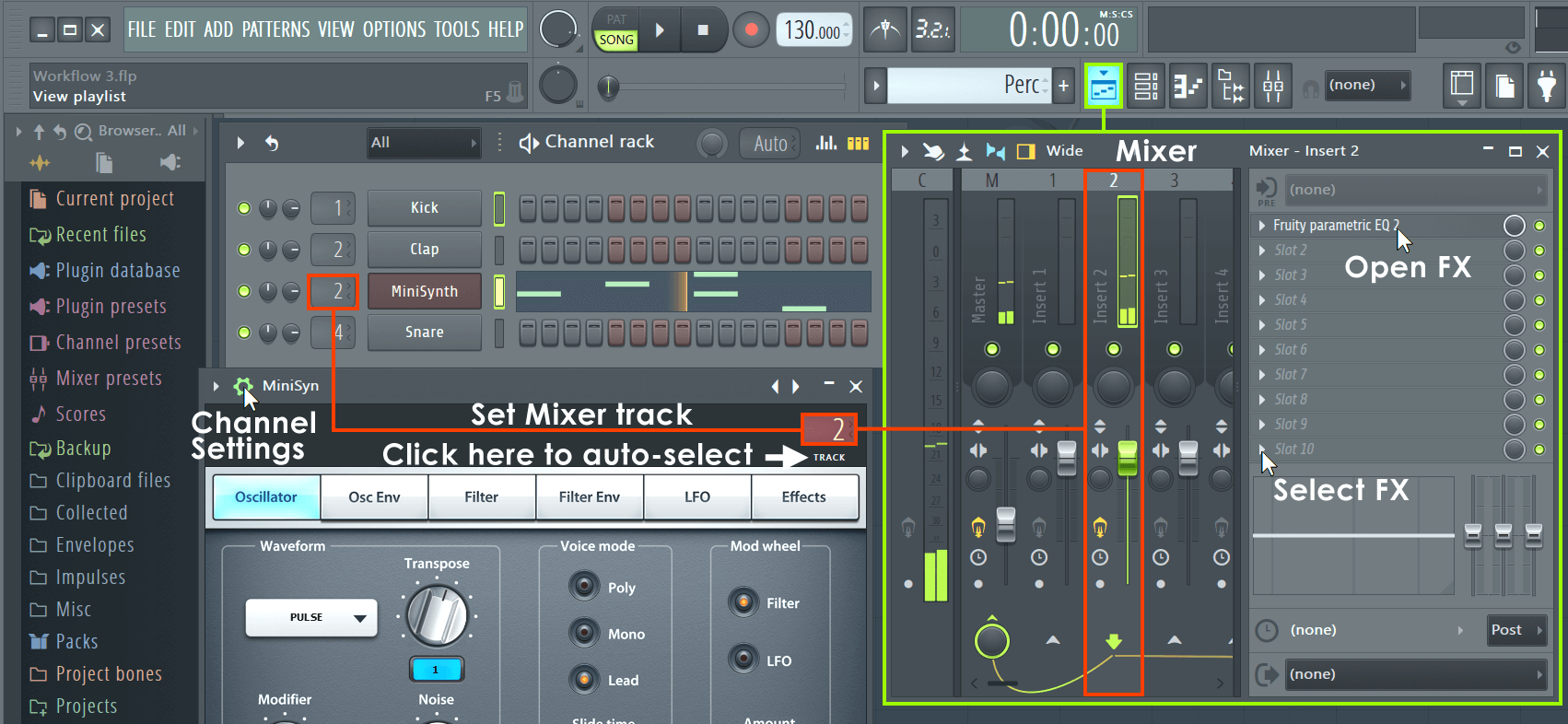Open the Piano roll view button
Image resolution: width=1568 pixels, height=724 pixels.
click(x=1188, y=87)
